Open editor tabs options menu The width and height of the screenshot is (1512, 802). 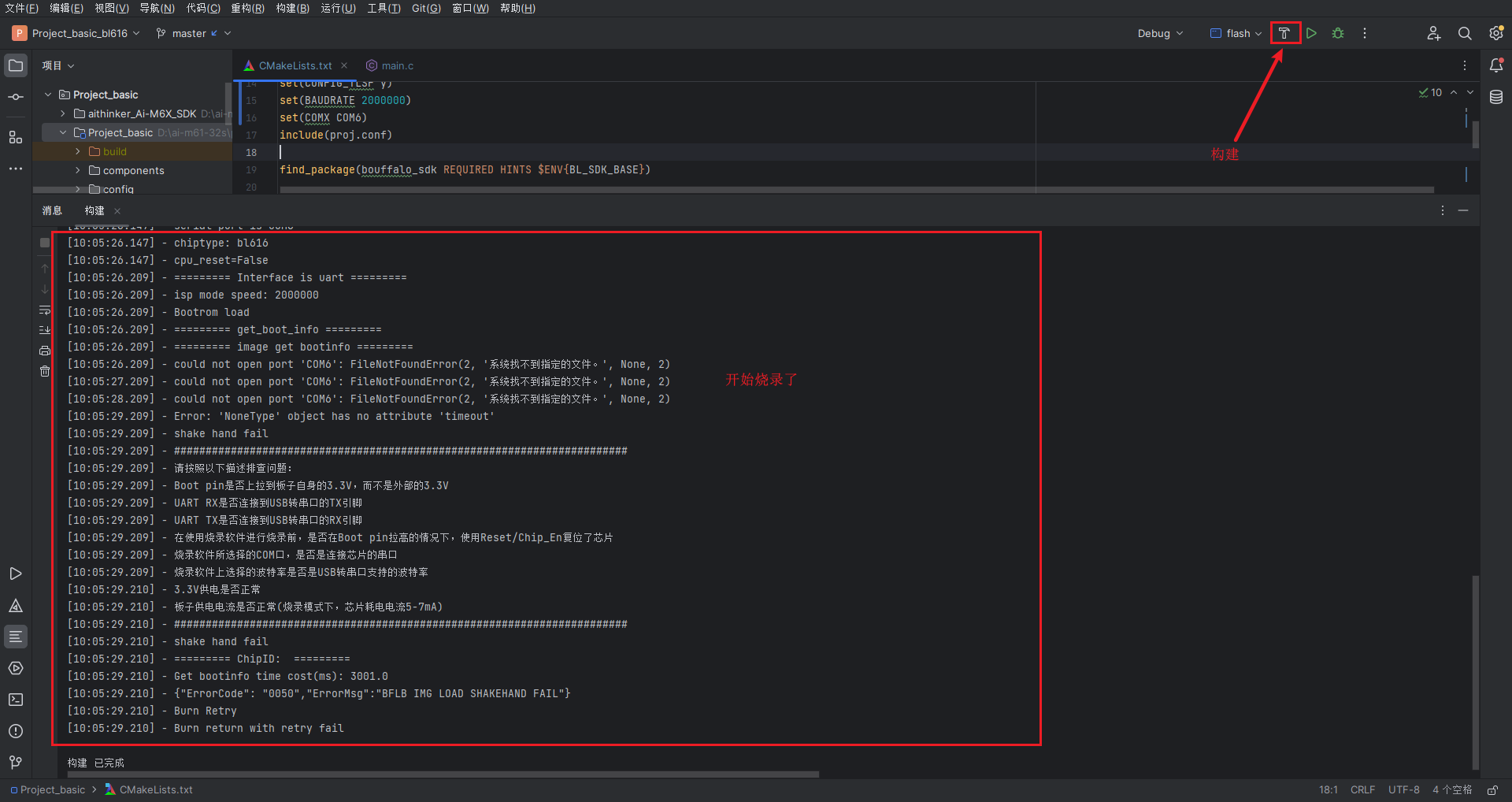(1465, 65)
